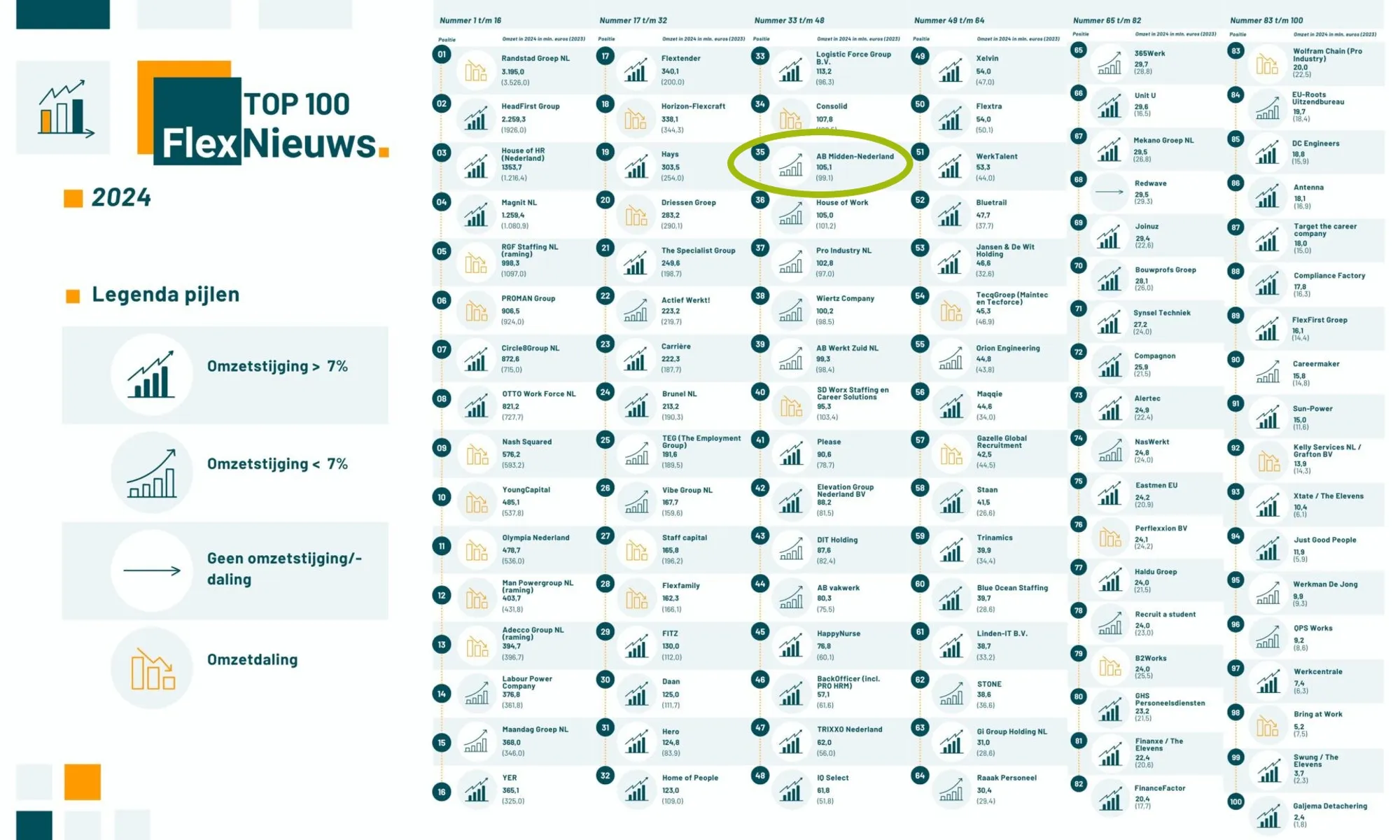Click the company name Bouwprofs Groep
Viewport: 1400px width, 840px height.
pyautogui.click(x=1165, y=270)
